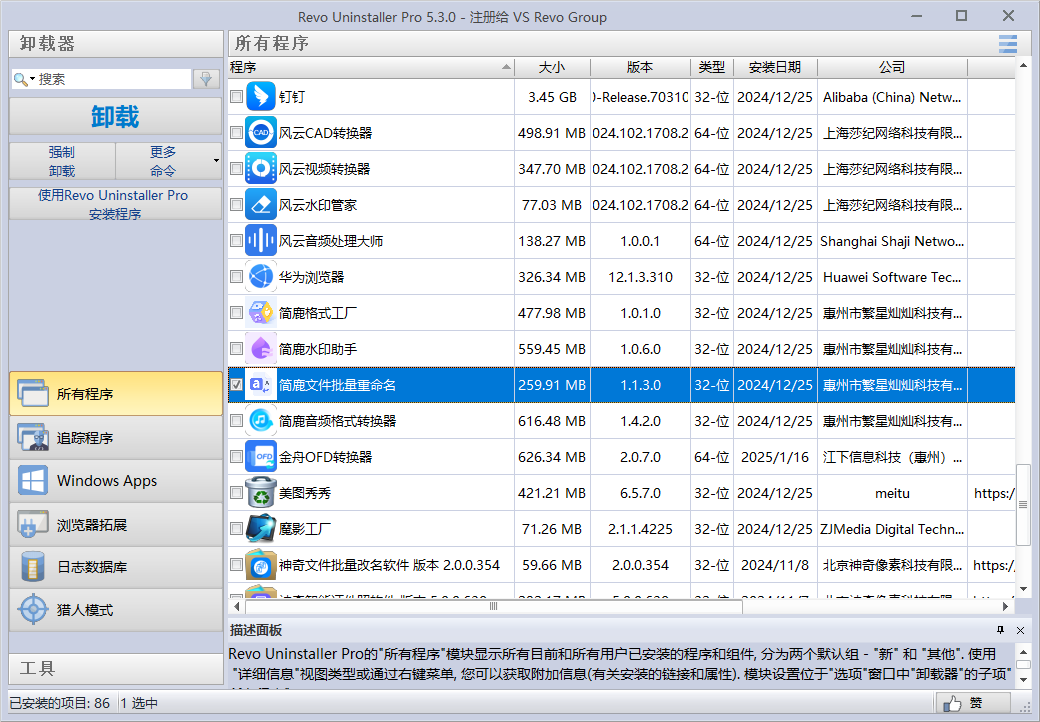Check the checkbox next to 美图秀秀
Image resolution: width=1040 pixels, height=722 pixels.
coord(237,492)
